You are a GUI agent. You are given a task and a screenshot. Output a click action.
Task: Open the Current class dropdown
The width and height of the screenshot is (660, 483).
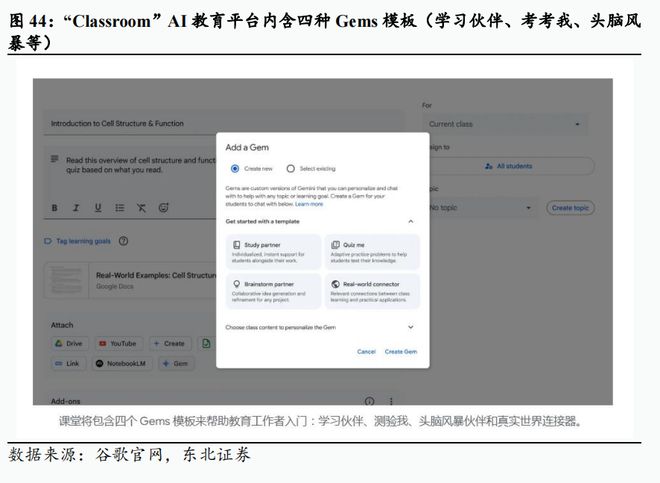click(504, 124)
